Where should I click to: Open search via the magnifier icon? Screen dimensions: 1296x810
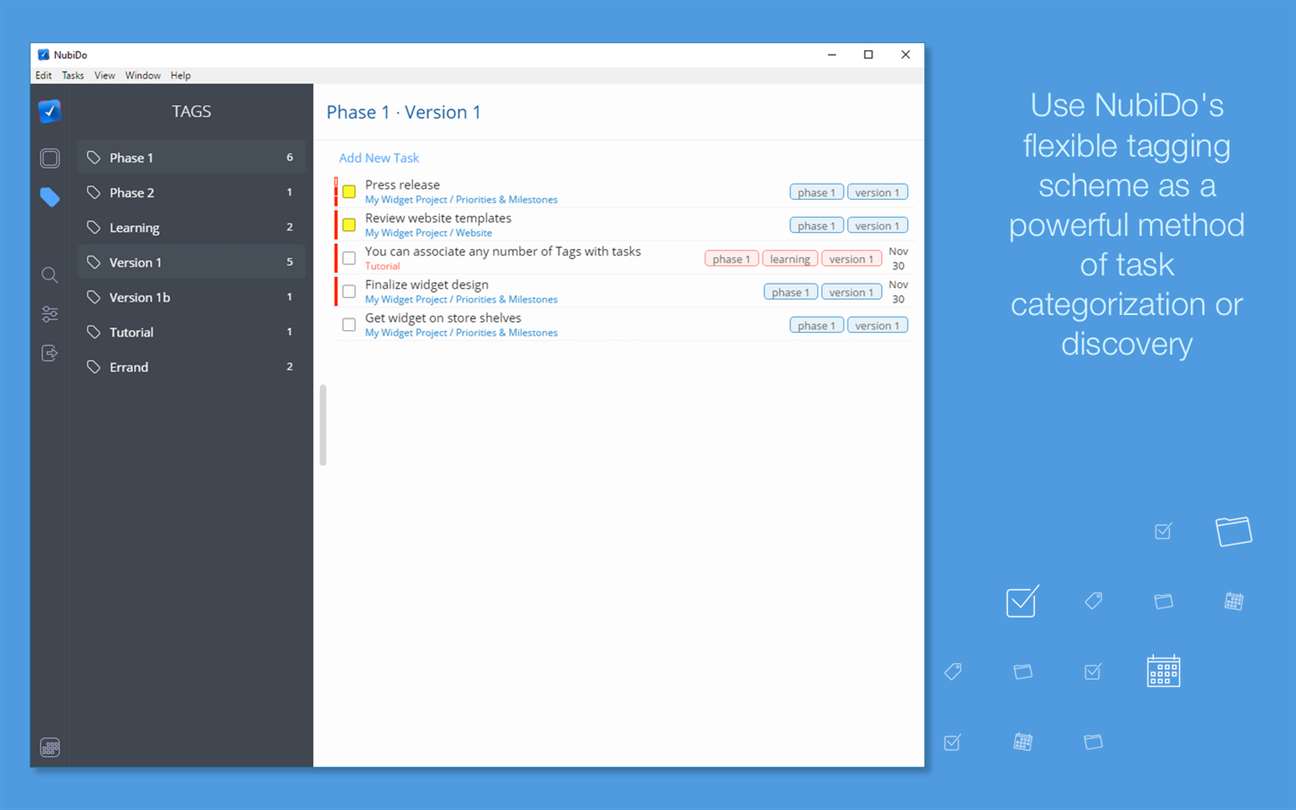(49, 275)
